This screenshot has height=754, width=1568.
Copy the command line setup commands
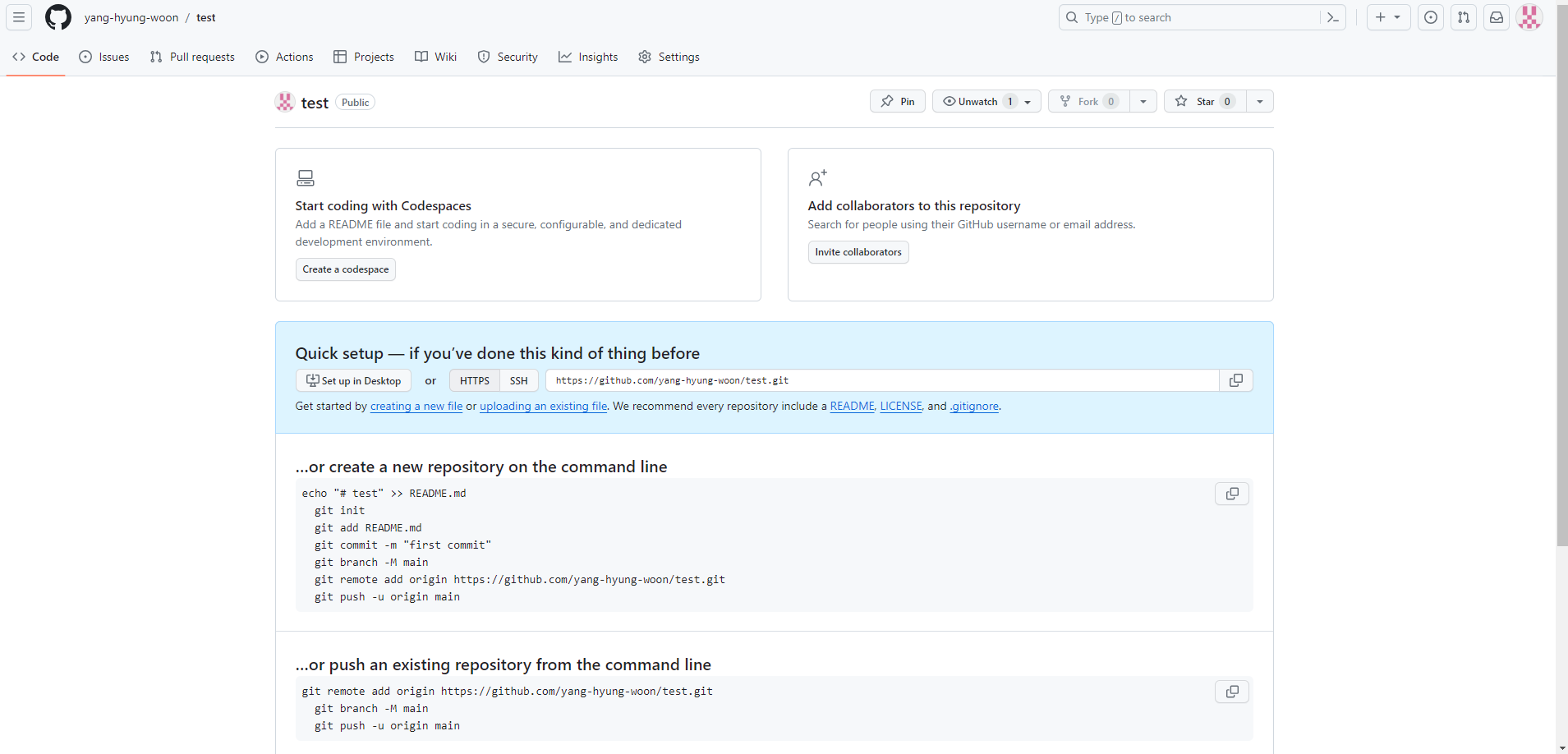click(x=1231, y=494)
